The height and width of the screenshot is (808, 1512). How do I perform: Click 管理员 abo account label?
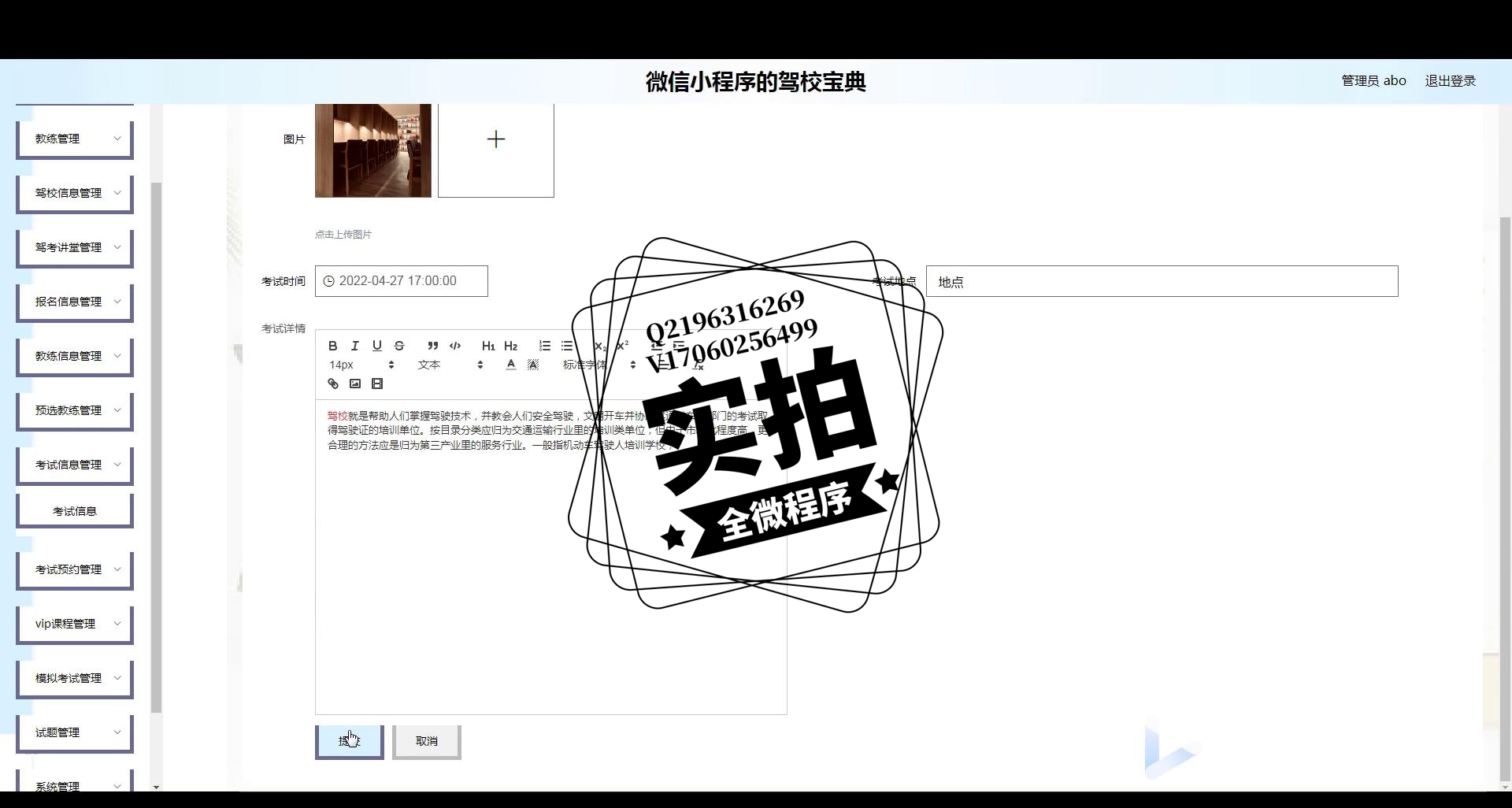coord(1374,81)
